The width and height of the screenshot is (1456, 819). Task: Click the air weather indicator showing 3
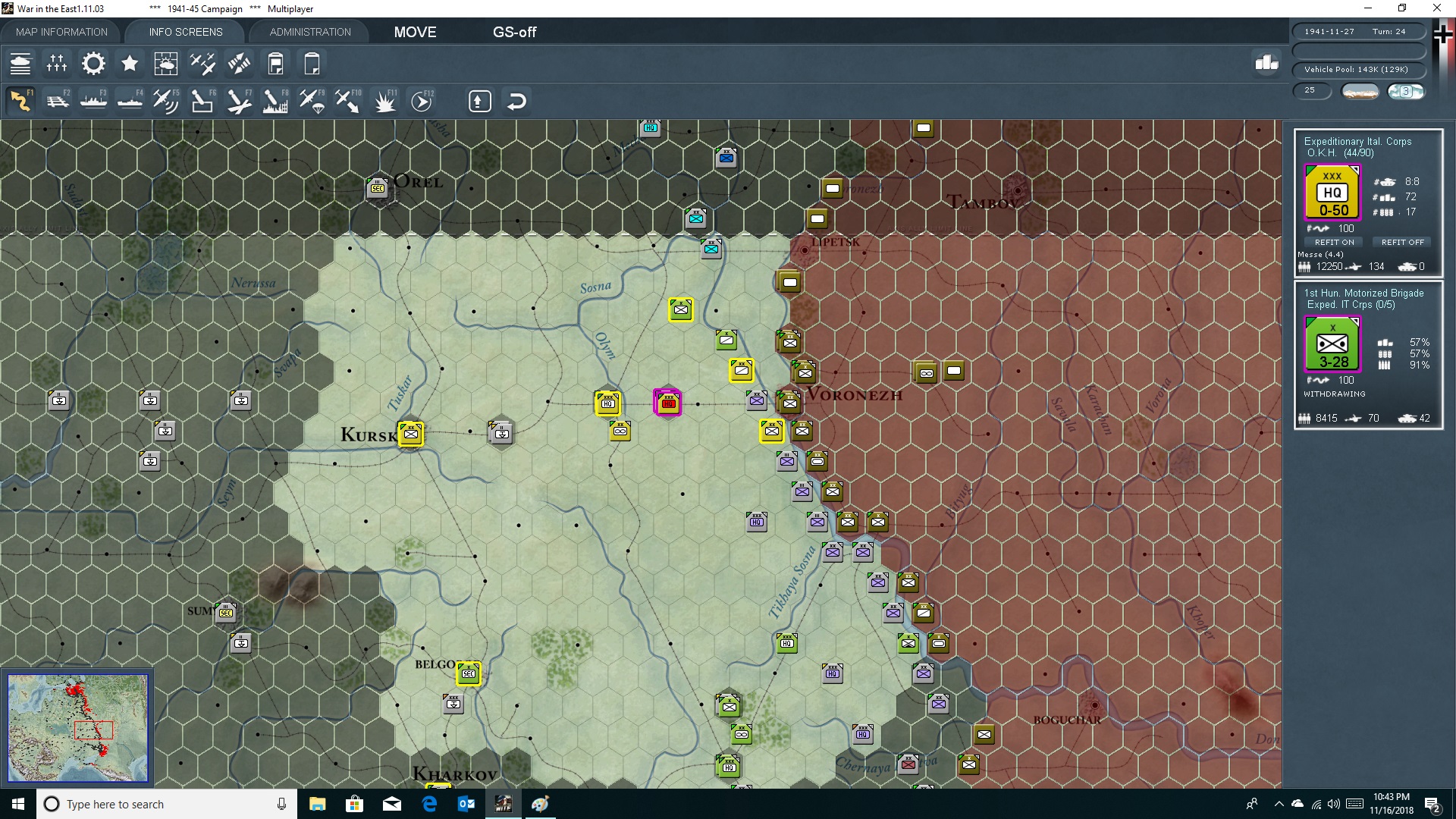tap(1405, 92)
